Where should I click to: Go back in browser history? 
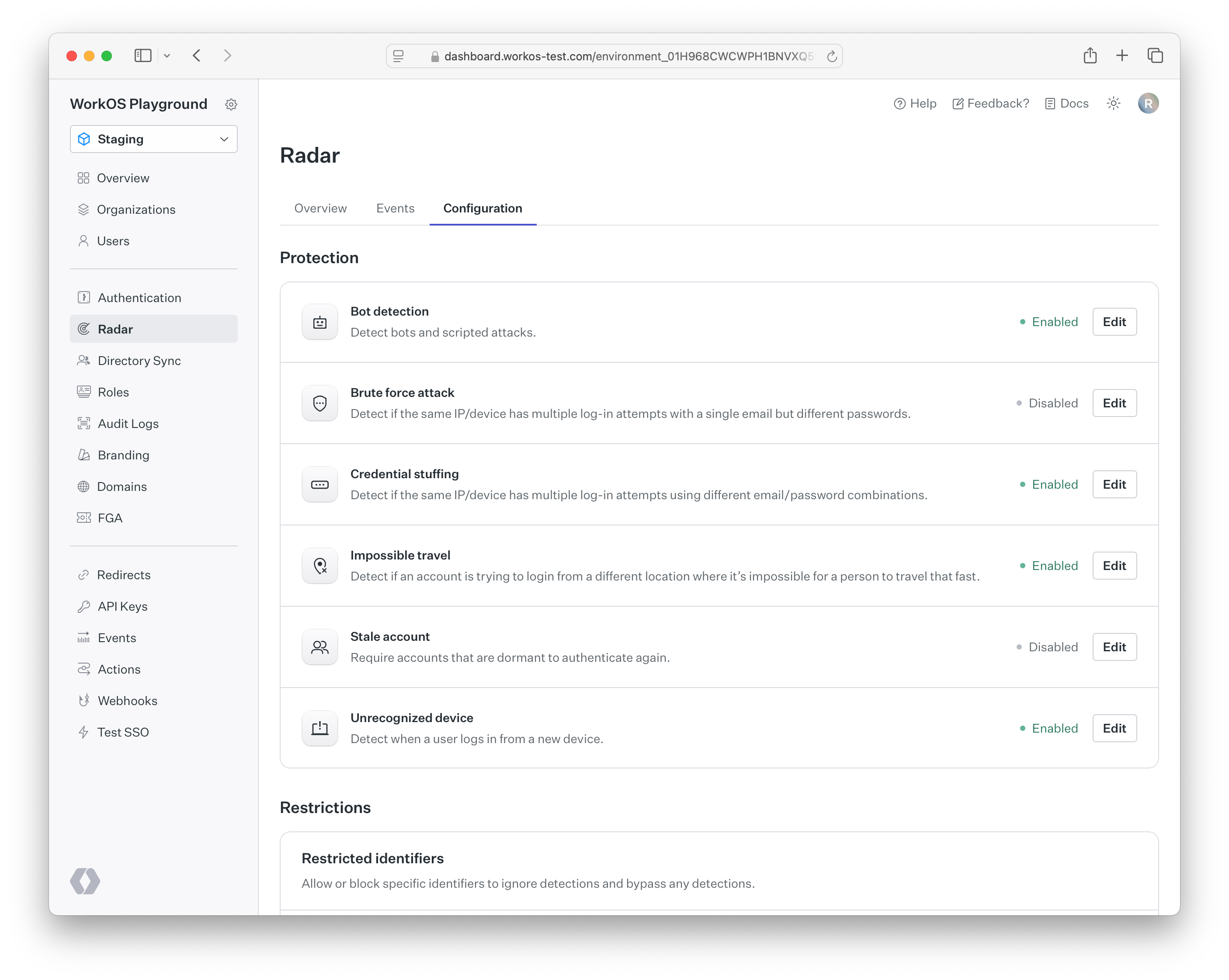click(197, 56)
